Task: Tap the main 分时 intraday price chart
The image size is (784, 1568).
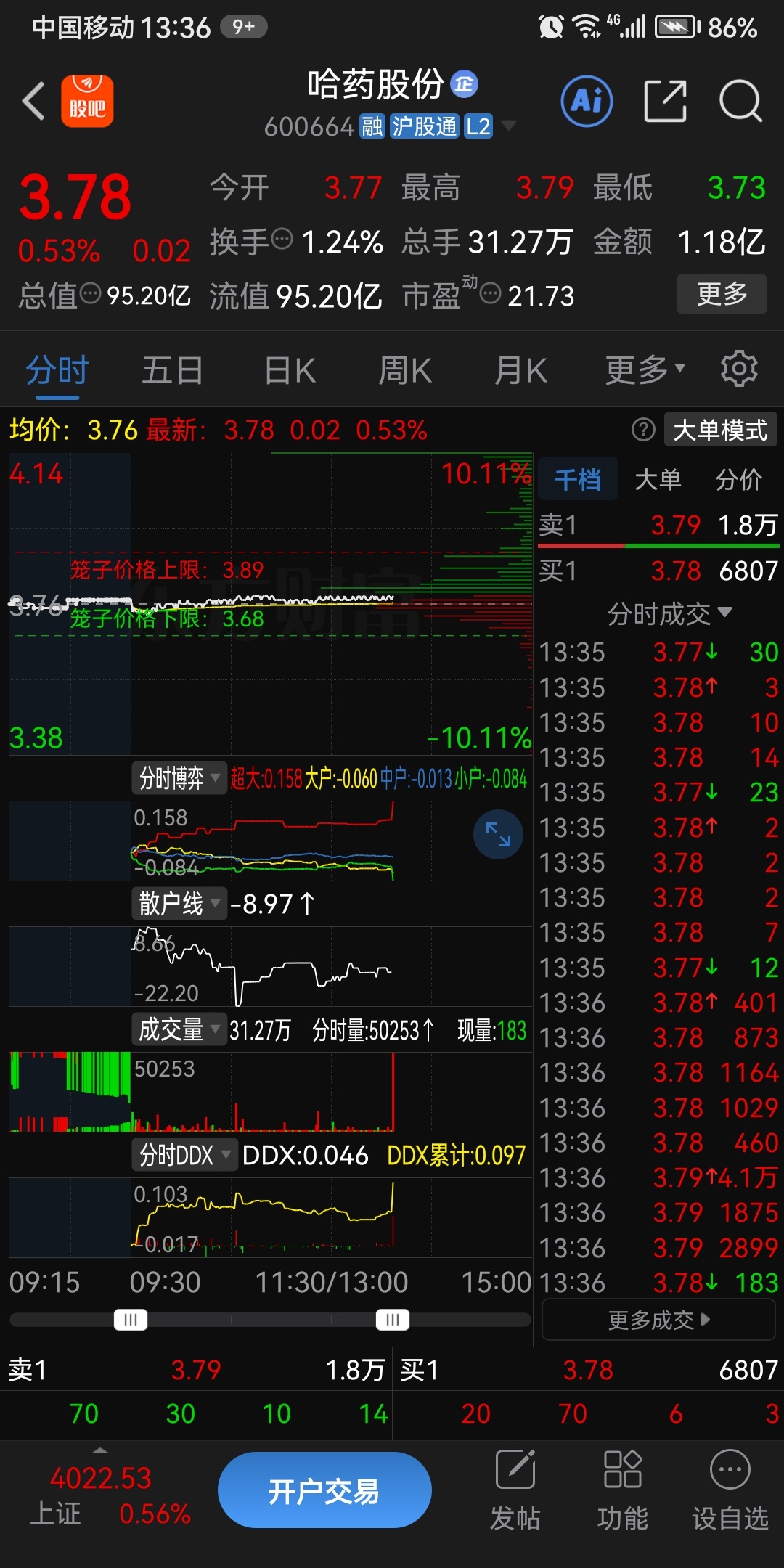Action: point(270,604)
